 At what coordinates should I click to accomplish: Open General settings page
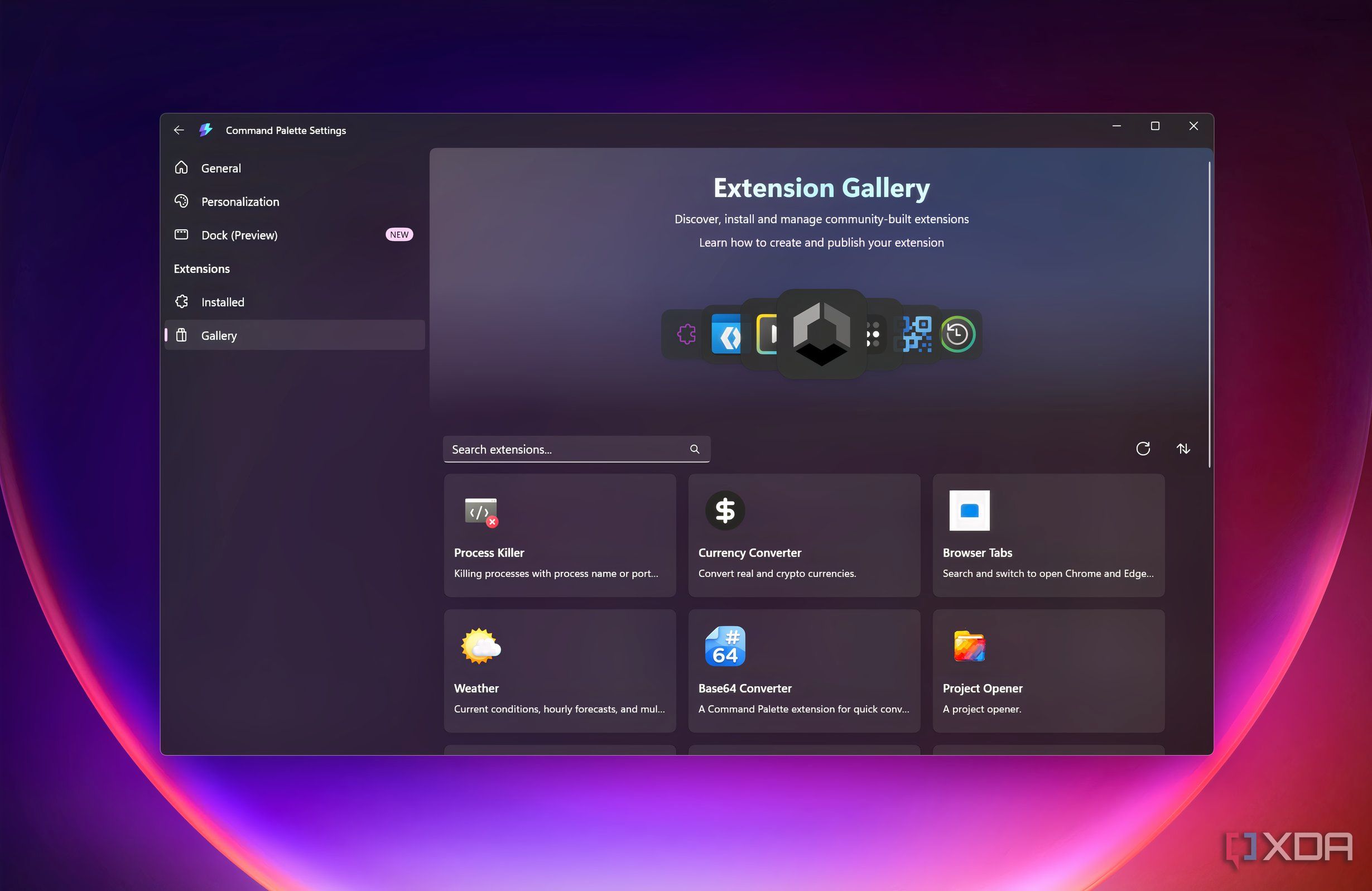pyautogui.click(x=295, y=168)
